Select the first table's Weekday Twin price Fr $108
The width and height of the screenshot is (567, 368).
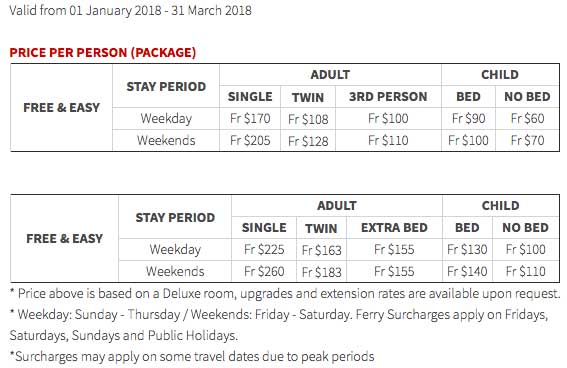tap(308, 119)
